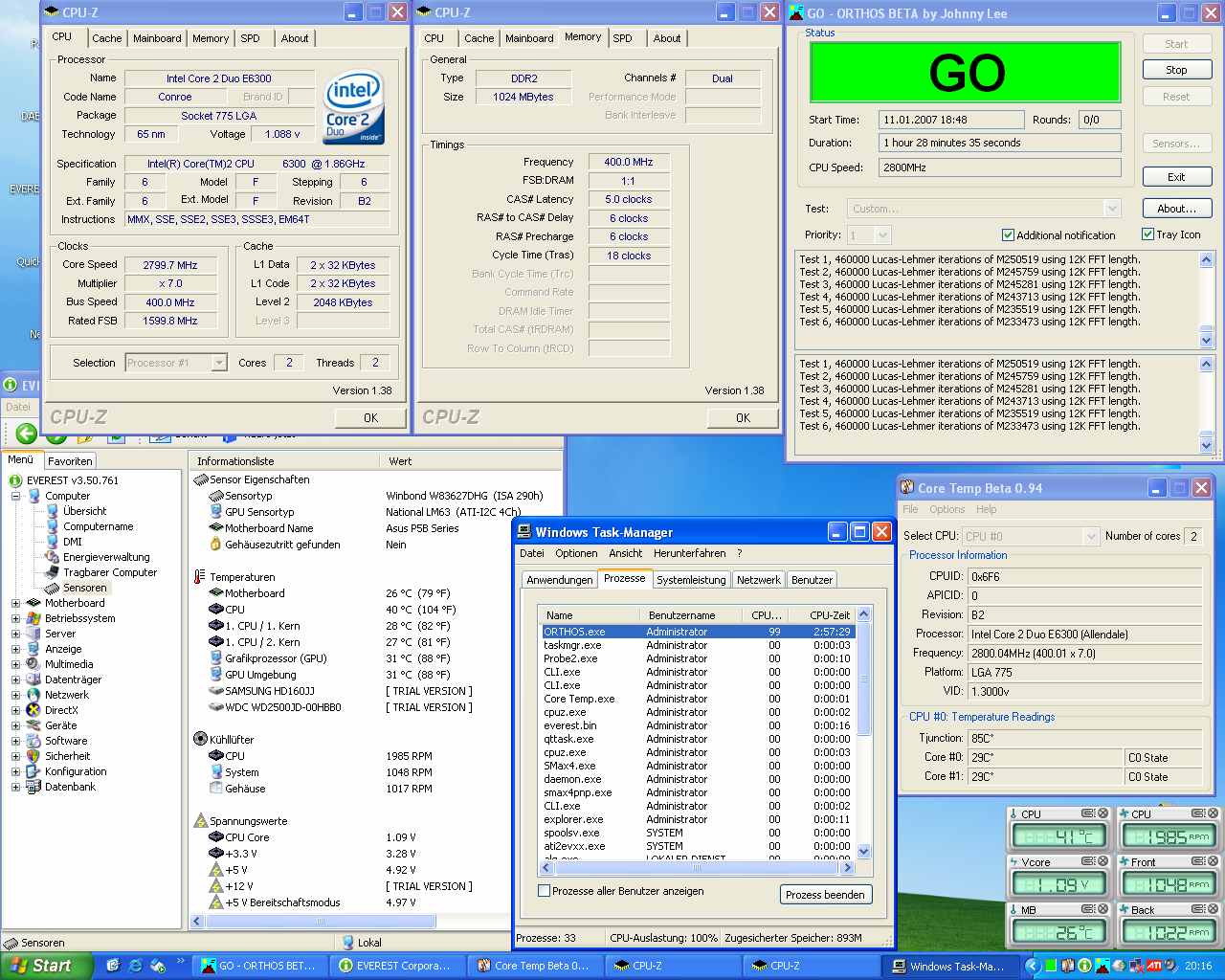Screen dimensions: 1225x980
Task: Click OK in the left CPU-Z window
Action: click(371, 417)
